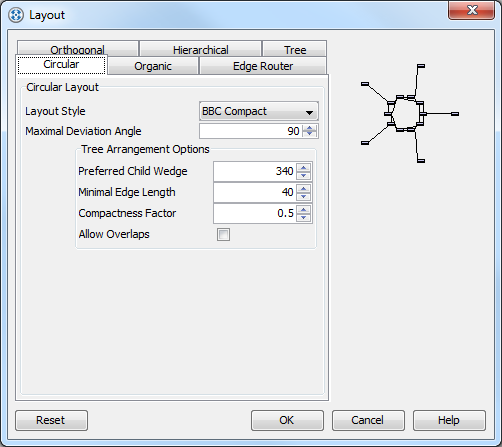Click the Minimal Edge Length field
Image resolution: width=502 pixels, height=447 pixels.
255,192
